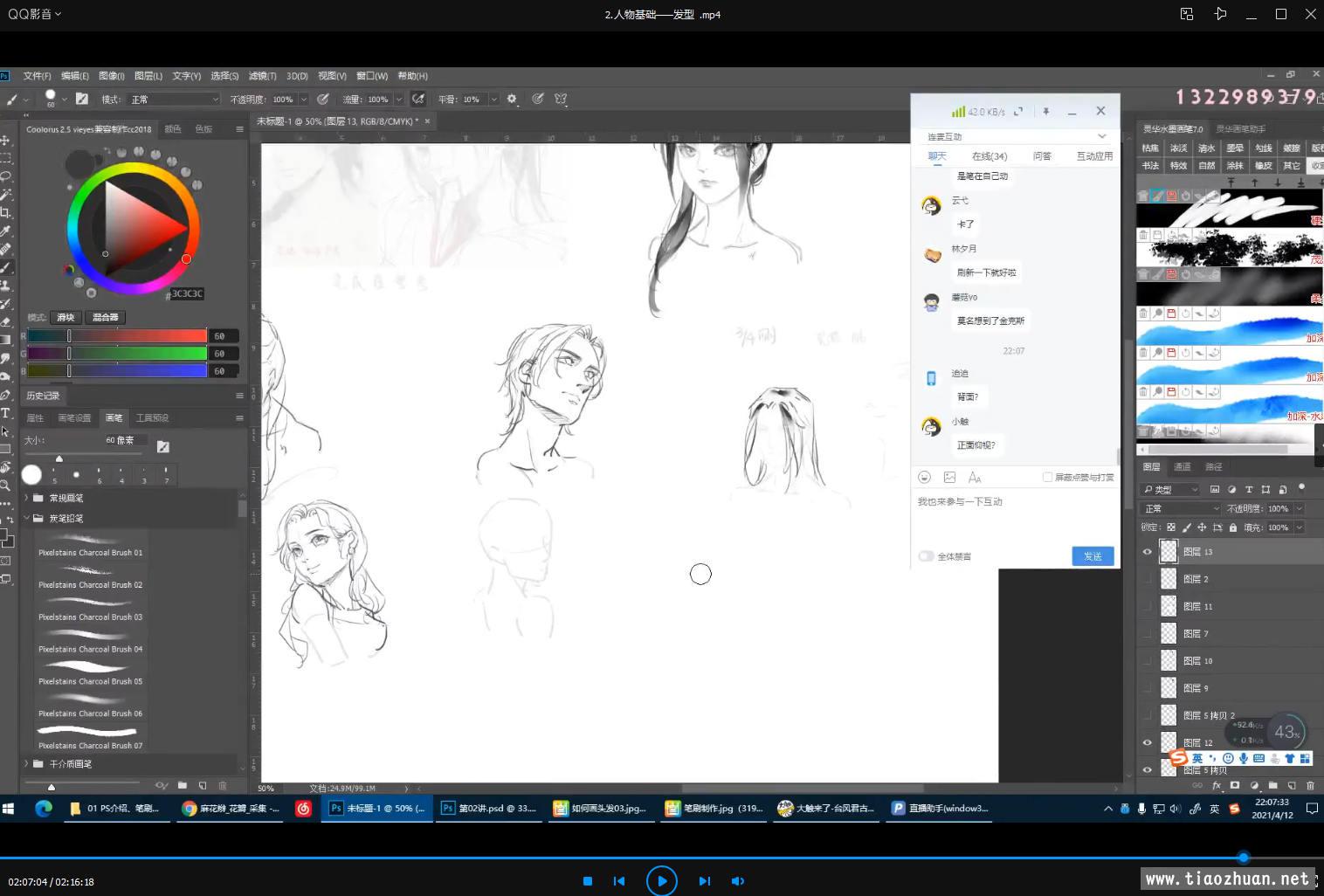This screenshot has height=896, width=1324.
Task: Pick the Lasso tool in toolbar
Action: [x=5, y=176]
